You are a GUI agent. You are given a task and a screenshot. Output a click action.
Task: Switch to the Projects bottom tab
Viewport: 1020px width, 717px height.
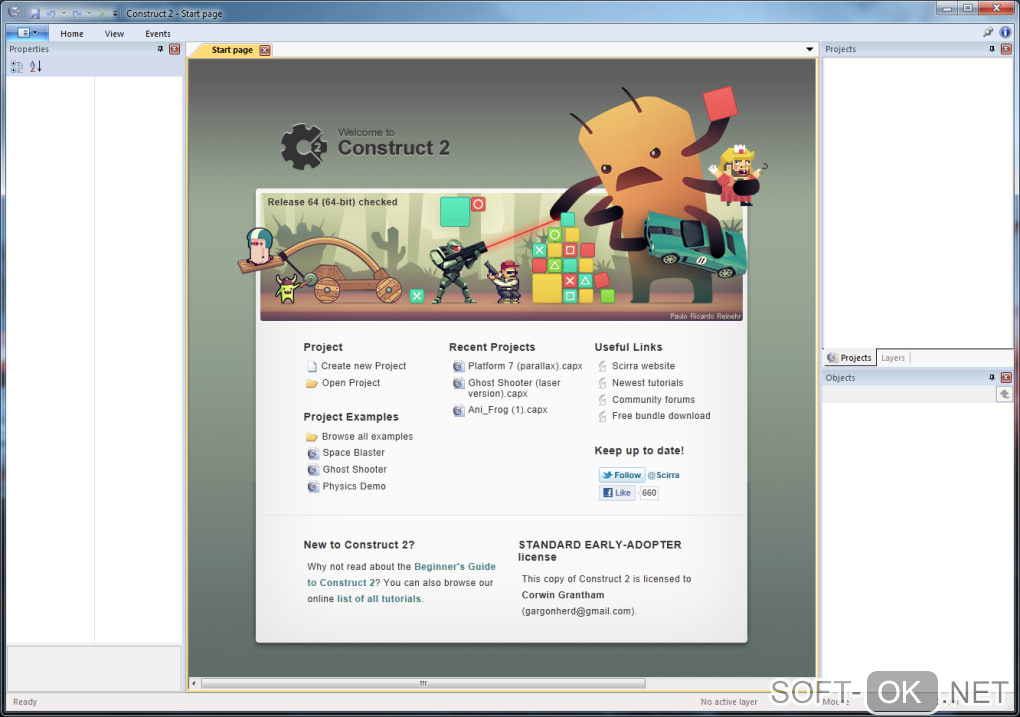[850, 358]
